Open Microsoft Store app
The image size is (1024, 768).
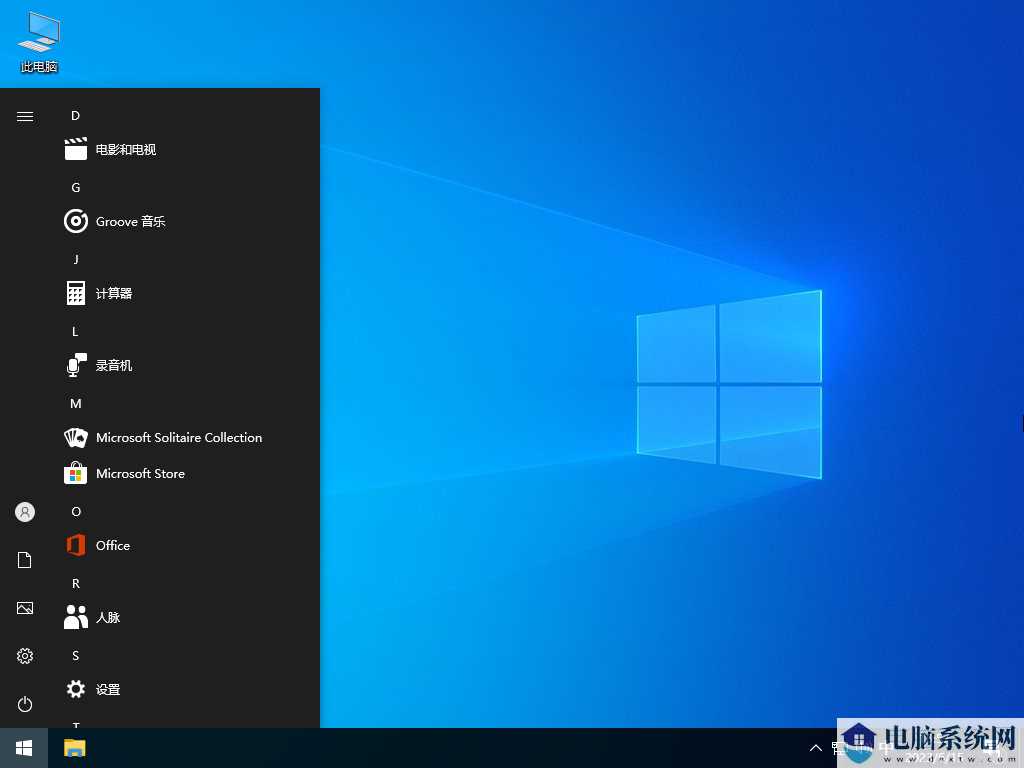click(x=190, y=473)
